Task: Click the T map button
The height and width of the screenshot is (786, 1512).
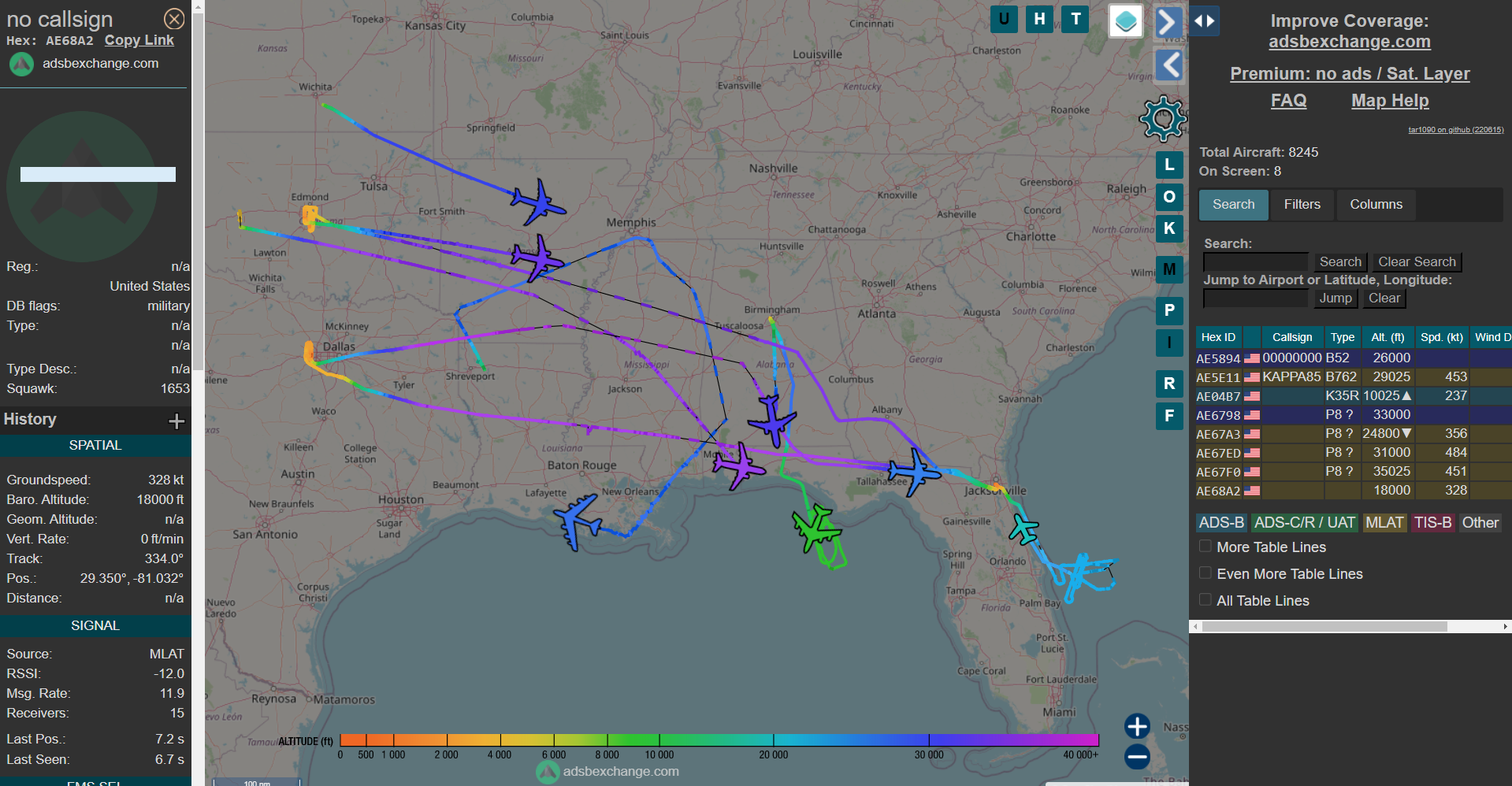Action: pyautogui.click(x=1075, y=19)
